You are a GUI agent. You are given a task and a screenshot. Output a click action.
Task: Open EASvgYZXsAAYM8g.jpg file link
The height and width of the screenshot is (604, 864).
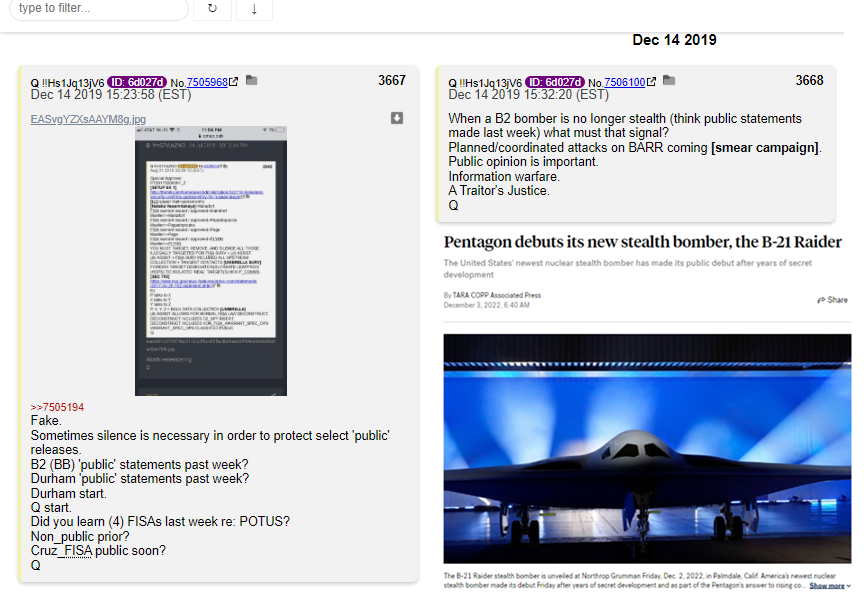pos(88,119)
